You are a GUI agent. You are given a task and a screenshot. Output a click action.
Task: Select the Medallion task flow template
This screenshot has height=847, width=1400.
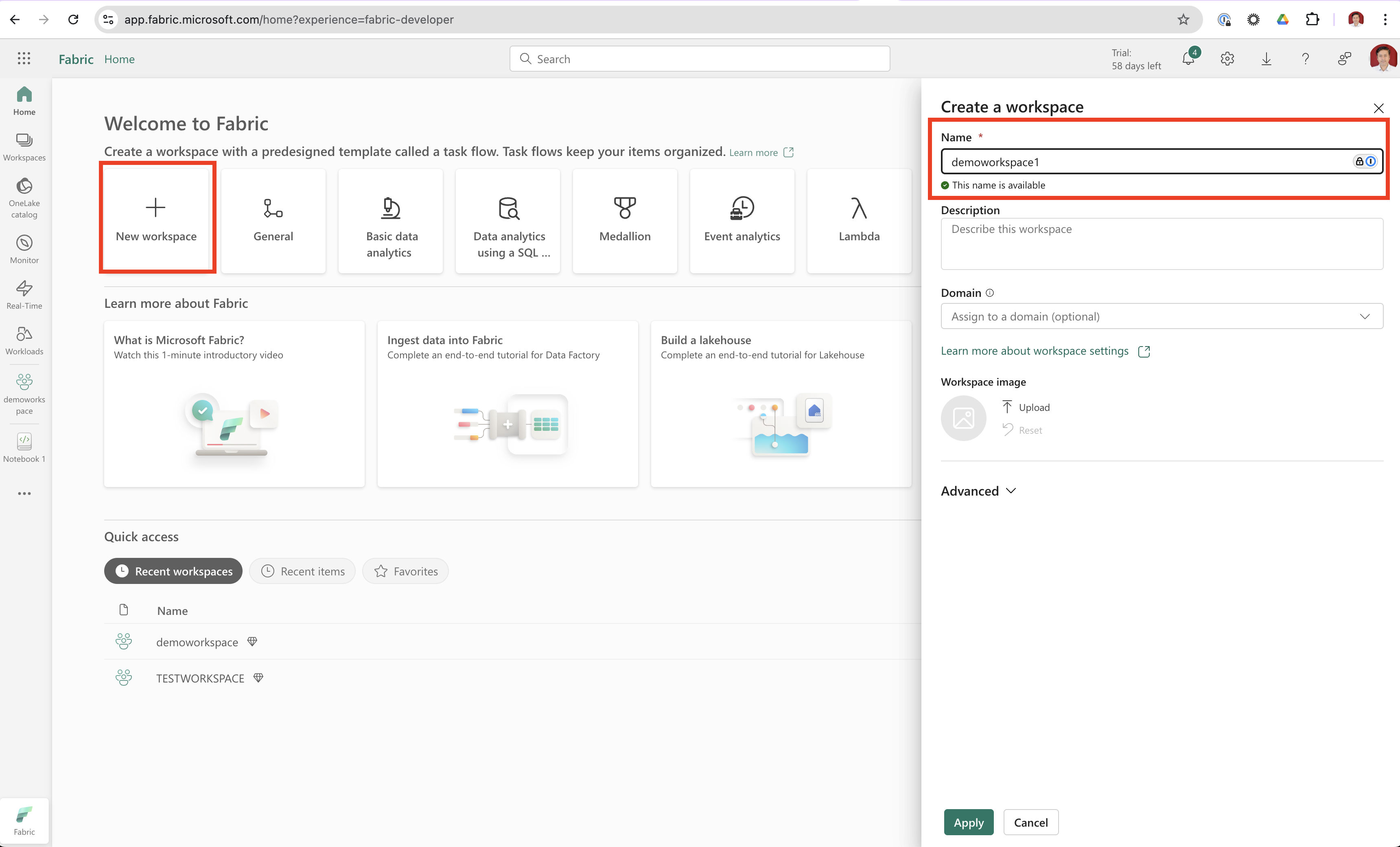click(624, 221)
